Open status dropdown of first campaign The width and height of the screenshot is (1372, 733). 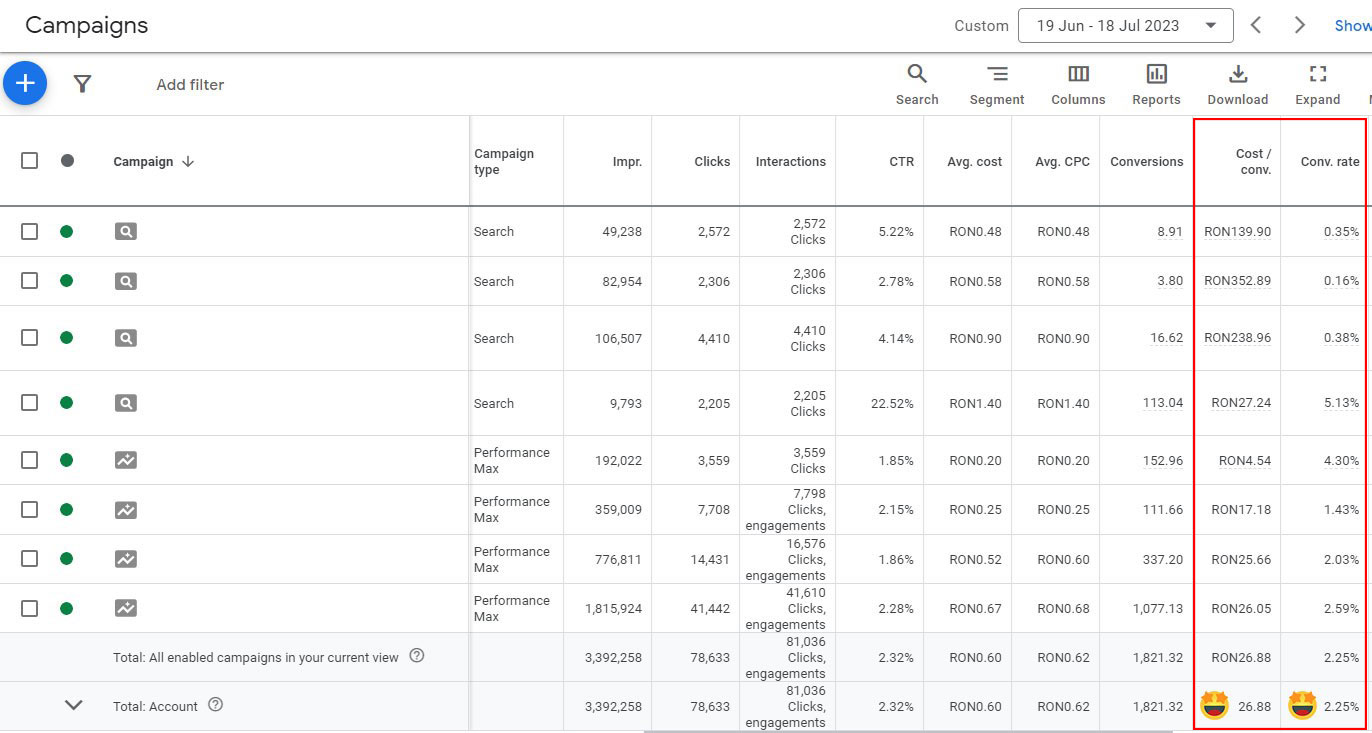(x=67, y=232)
